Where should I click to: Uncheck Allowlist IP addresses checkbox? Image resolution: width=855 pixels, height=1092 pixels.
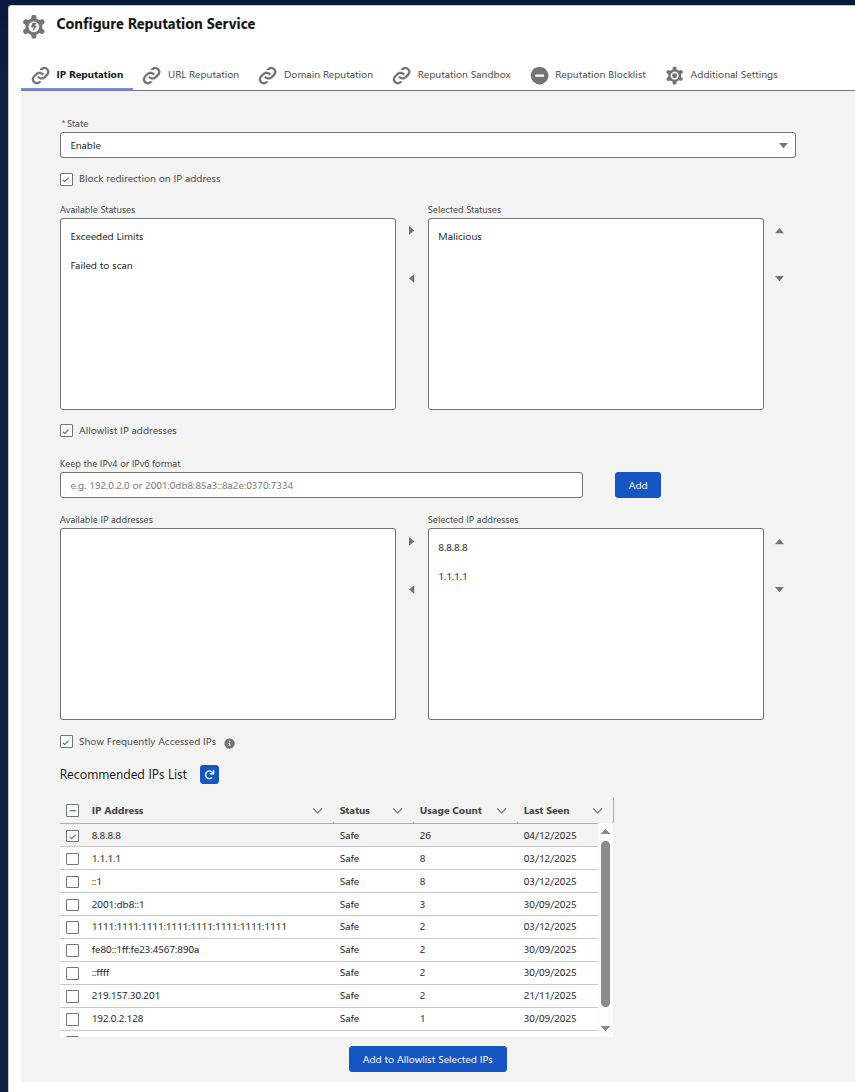click(67, 431)
